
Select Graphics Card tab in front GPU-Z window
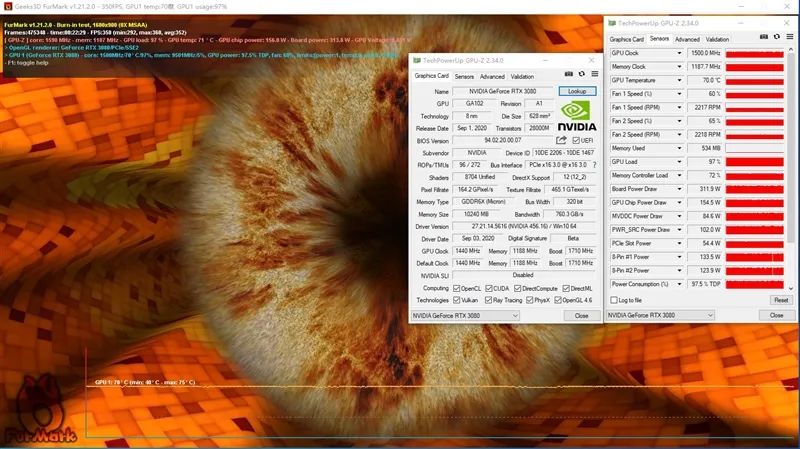click(432, 76)
